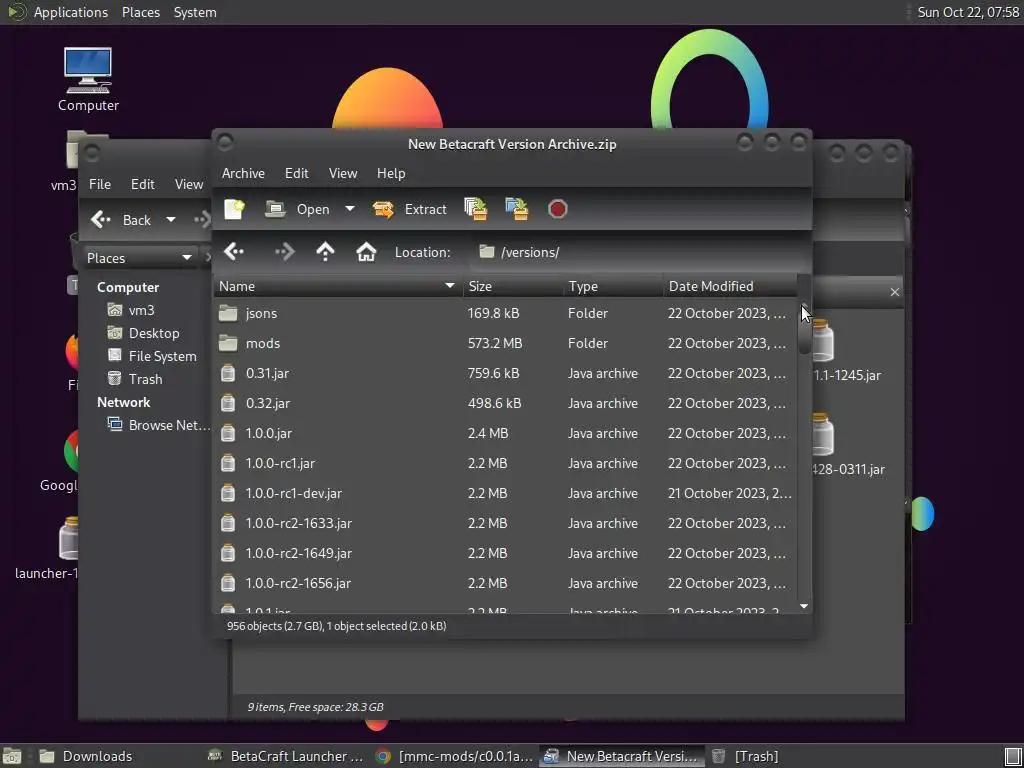Viewport: 1024px width, 768px height.
Task: Open the Places menu in the top panel
Action: [x=141, y=12]
